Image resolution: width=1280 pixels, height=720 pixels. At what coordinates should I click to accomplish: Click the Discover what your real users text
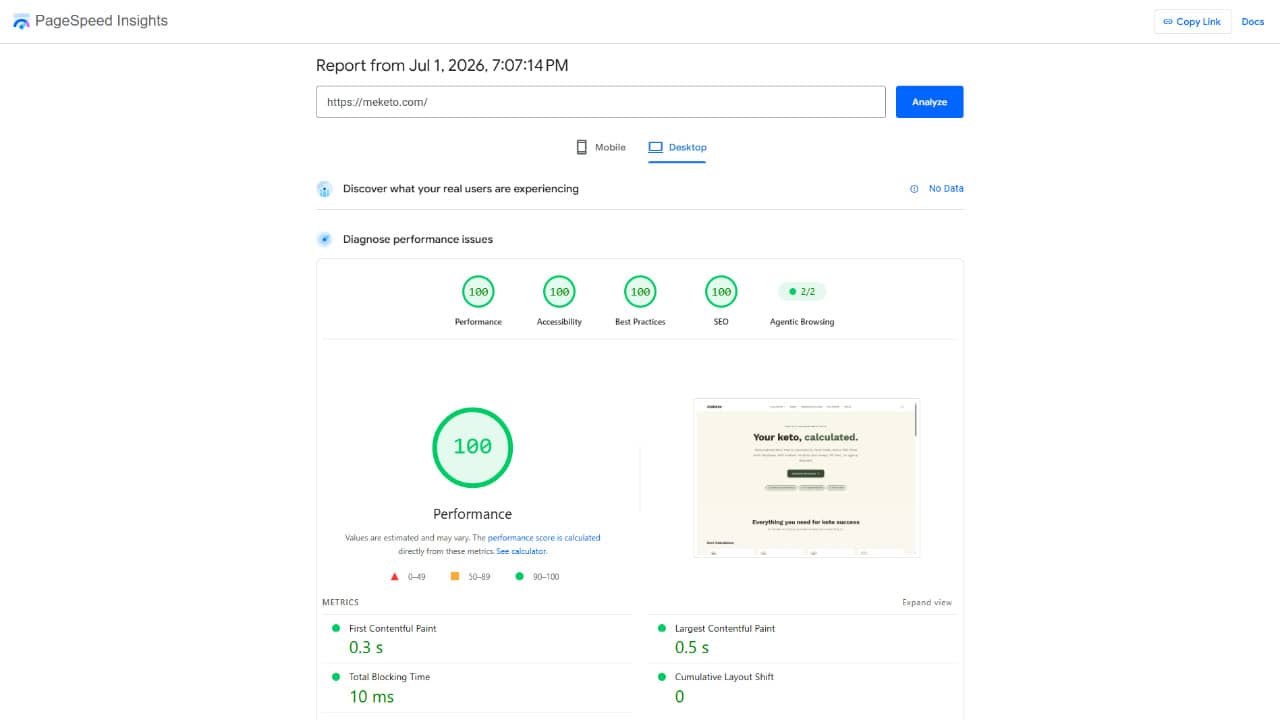coord(461,189)
